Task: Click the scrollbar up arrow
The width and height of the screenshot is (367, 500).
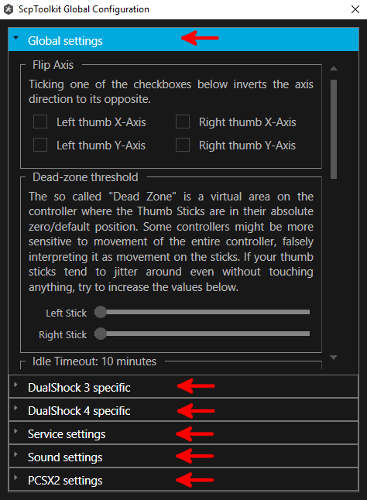Action: 334,69
